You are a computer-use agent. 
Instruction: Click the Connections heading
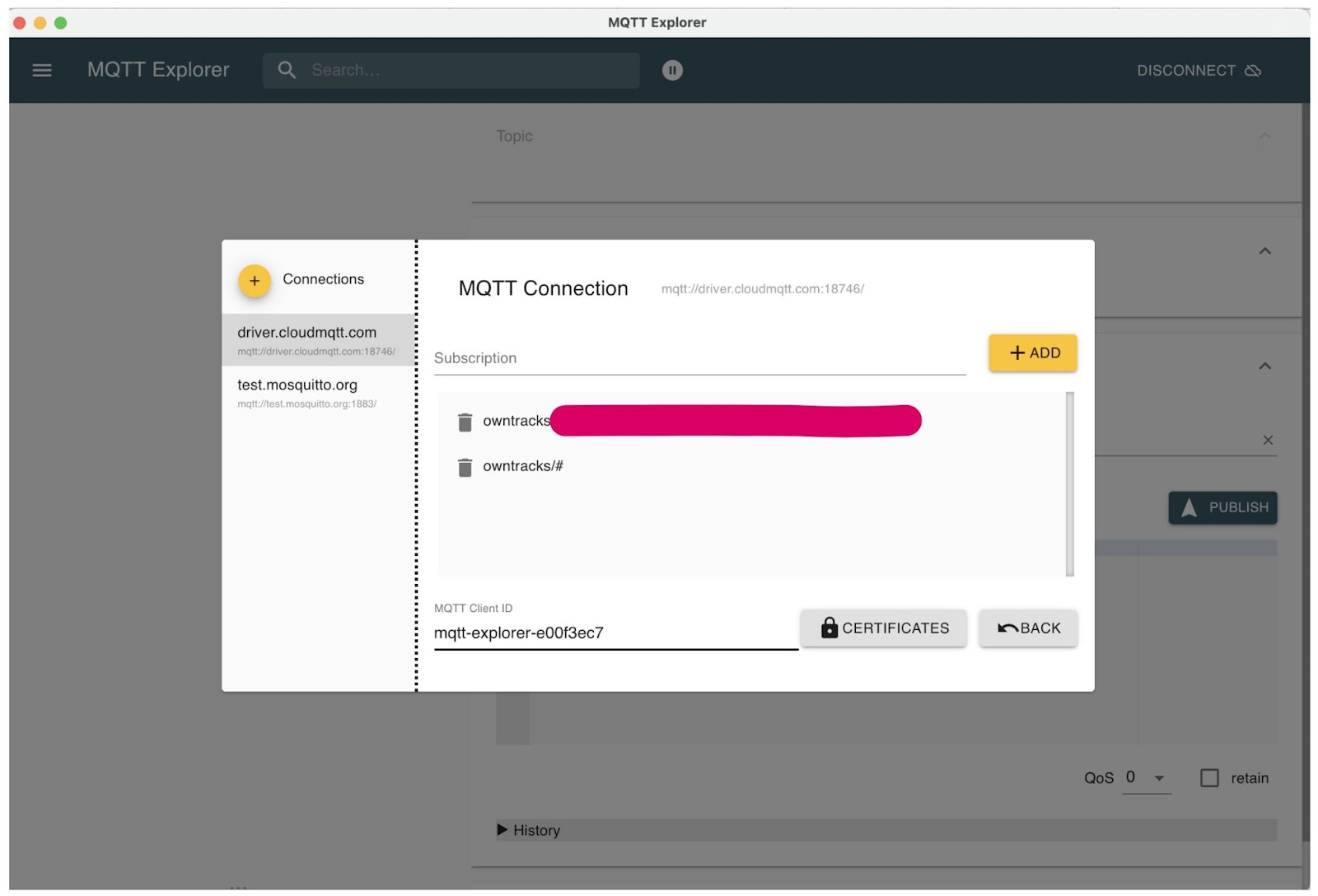pyautogui.click(x=323, y=279)
